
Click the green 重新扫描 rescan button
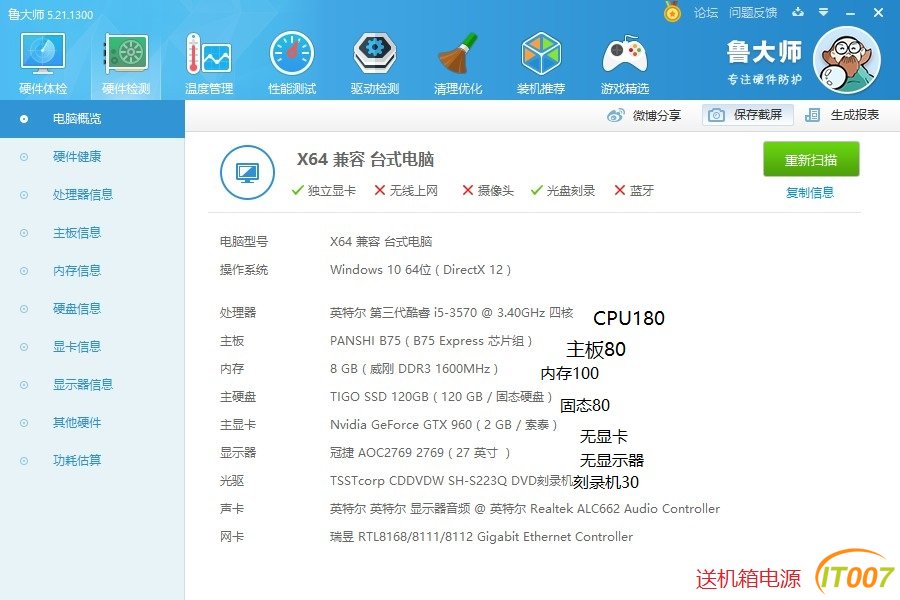811,159
